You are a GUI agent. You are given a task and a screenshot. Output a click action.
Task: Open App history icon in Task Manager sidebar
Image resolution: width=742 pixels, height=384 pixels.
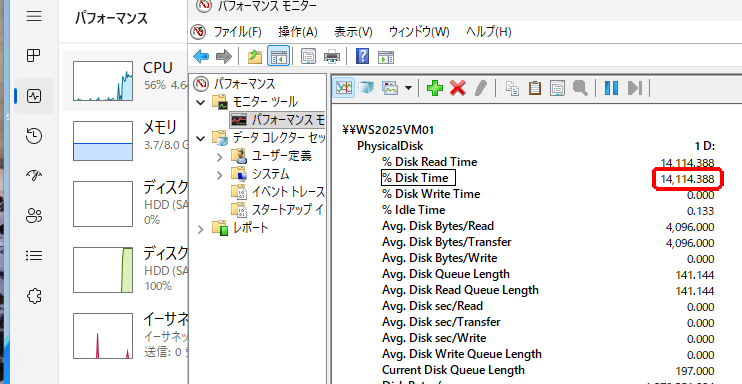pos(34,136)
